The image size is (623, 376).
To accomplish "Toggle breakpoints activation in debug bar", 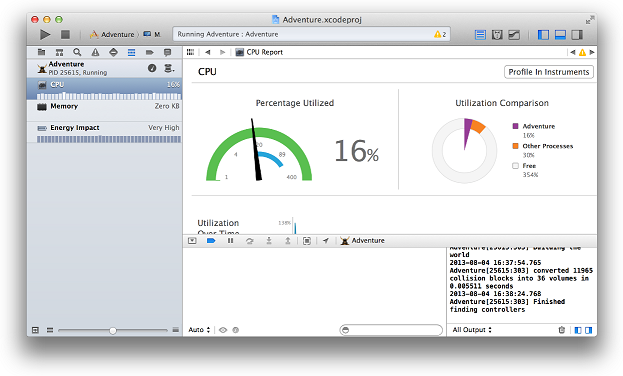I will [211, 241].
